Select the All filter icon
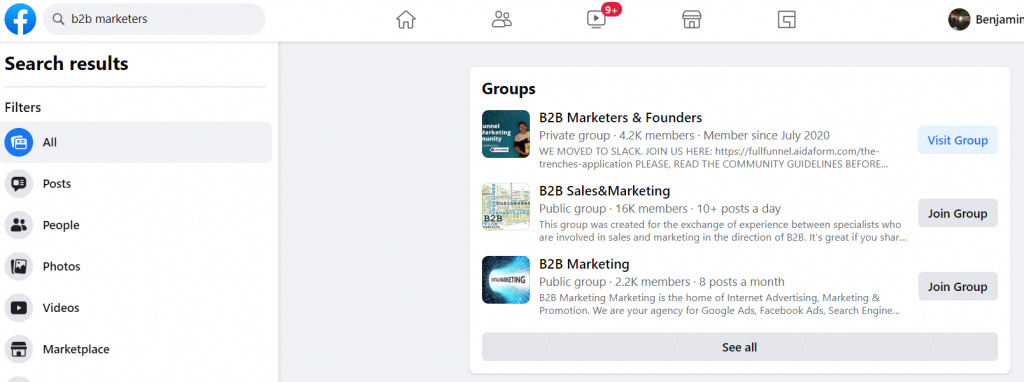 click(x=19, y=142)
